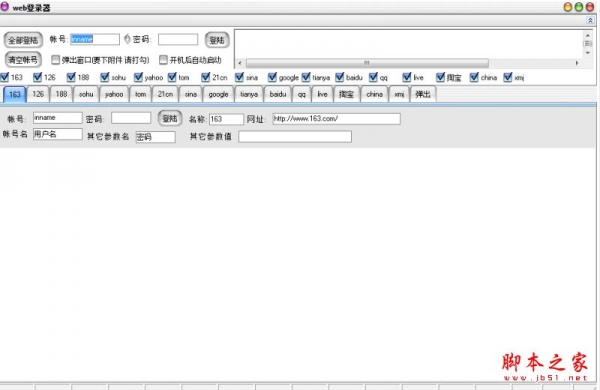This screenshot has width=600, height=390.
Task: Close the window with red button
Action: pyautogui.click(x=590, y=7)
